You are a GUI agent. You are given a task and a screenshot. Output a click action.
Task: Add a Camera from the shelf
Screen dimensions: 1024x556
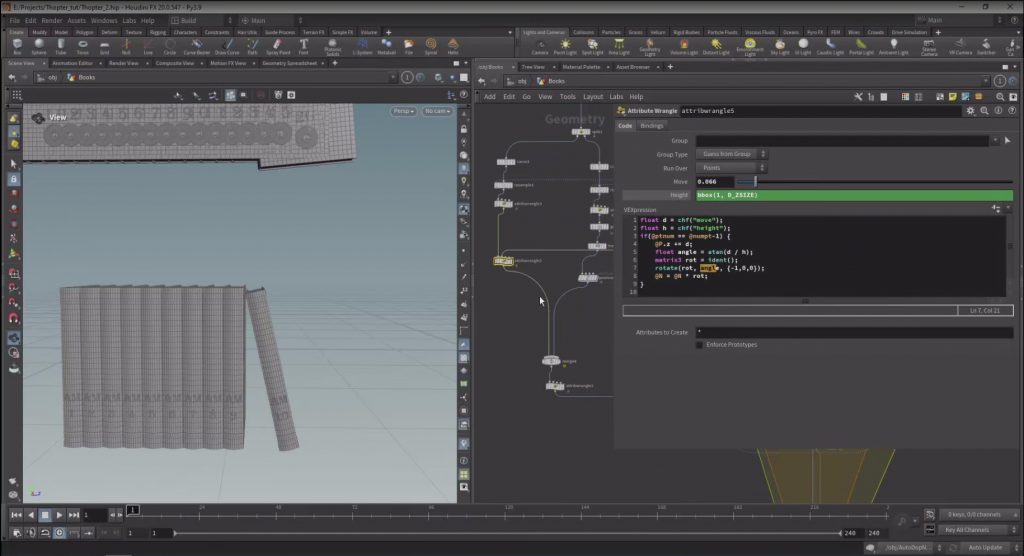[540, 47]
